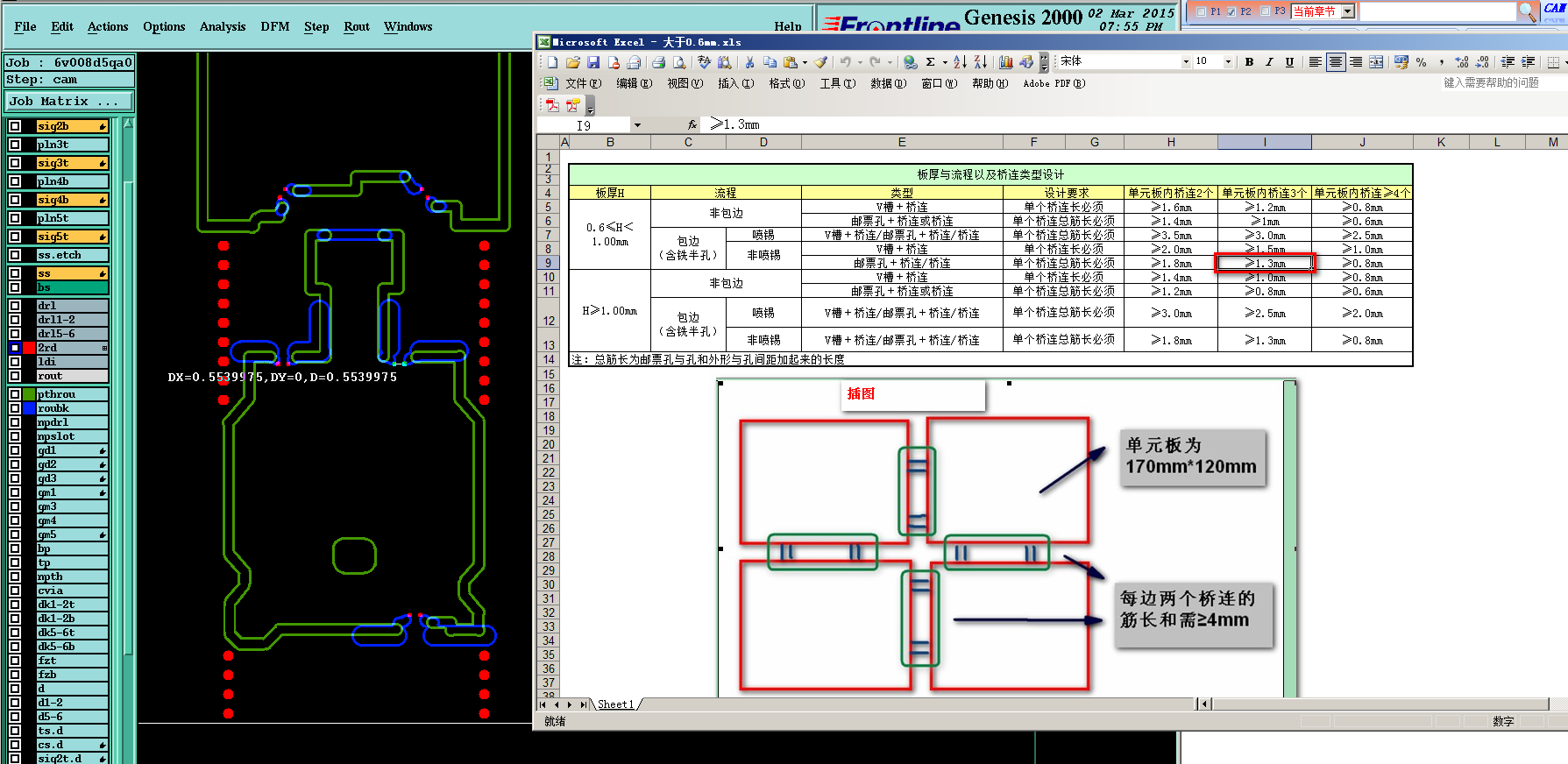Open the Name Box dropdown next to I9
The width and height of the screenshot is (1568, 764).
click(637, 125)
